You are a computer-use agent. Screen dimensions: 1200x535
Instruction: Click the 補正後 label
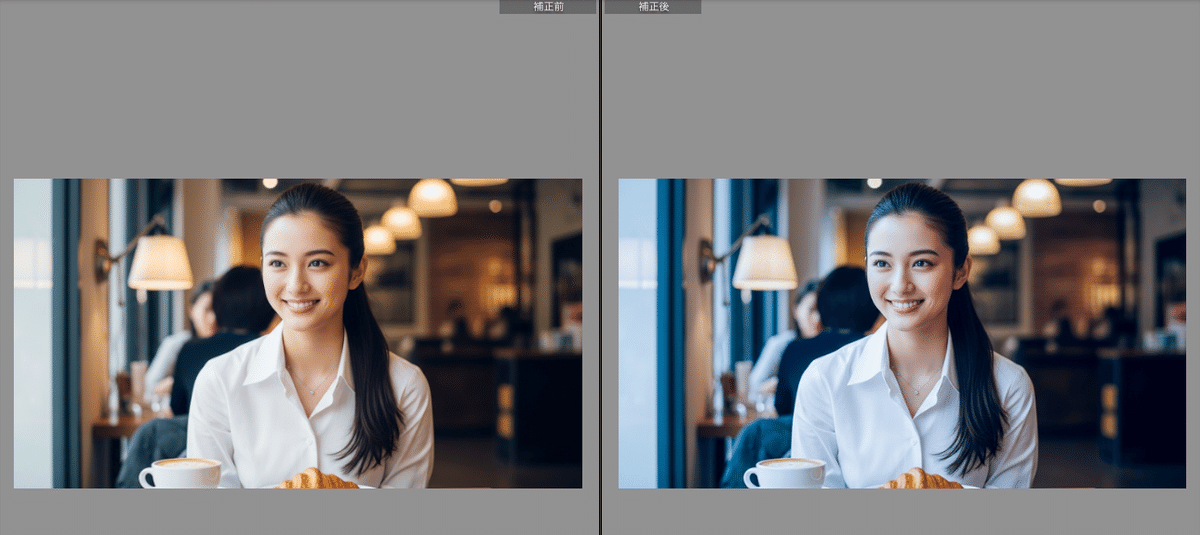(652, 7)
